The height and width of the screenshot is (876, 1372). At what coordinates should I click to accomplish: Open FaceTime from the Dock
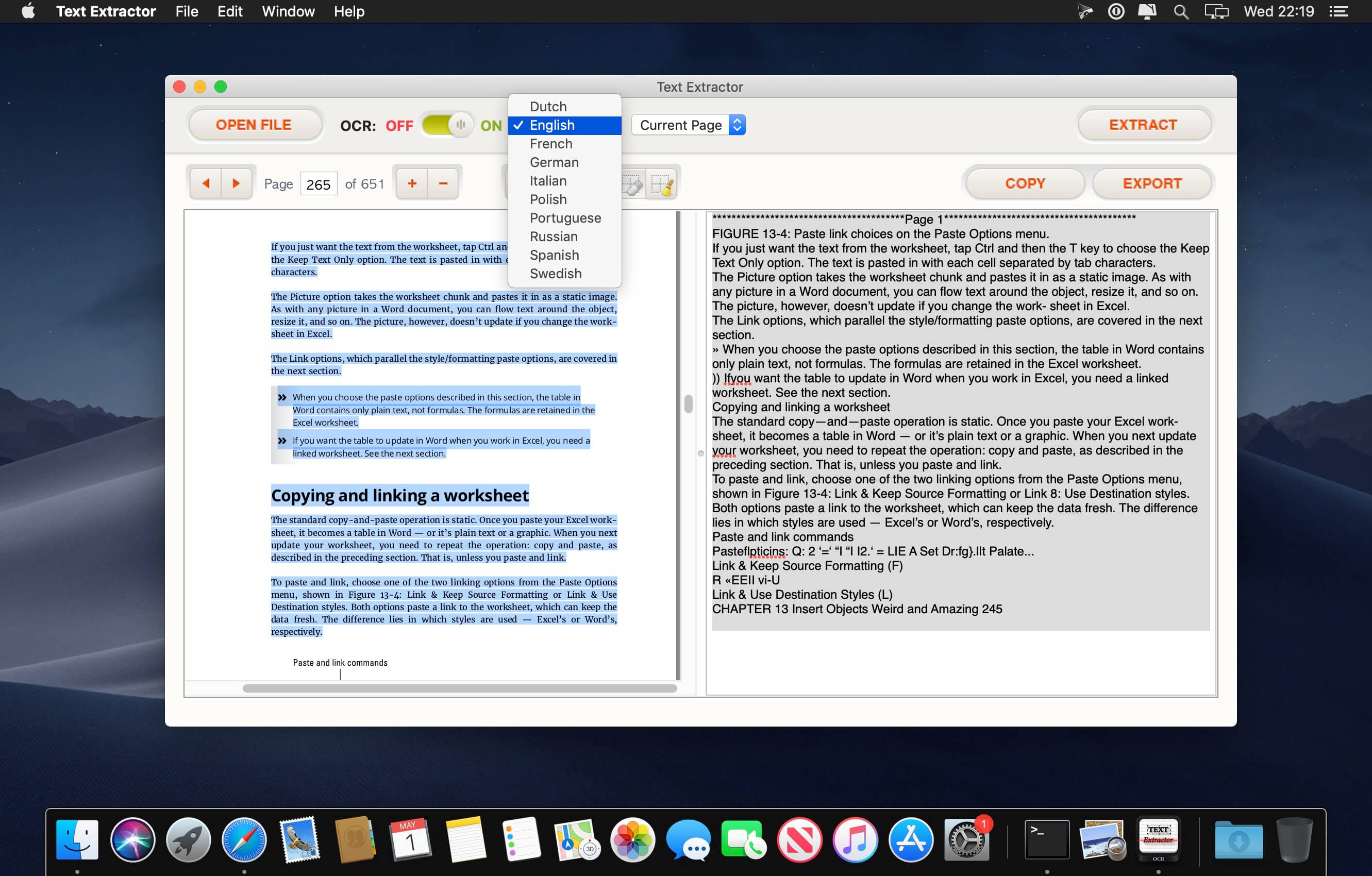744,838
